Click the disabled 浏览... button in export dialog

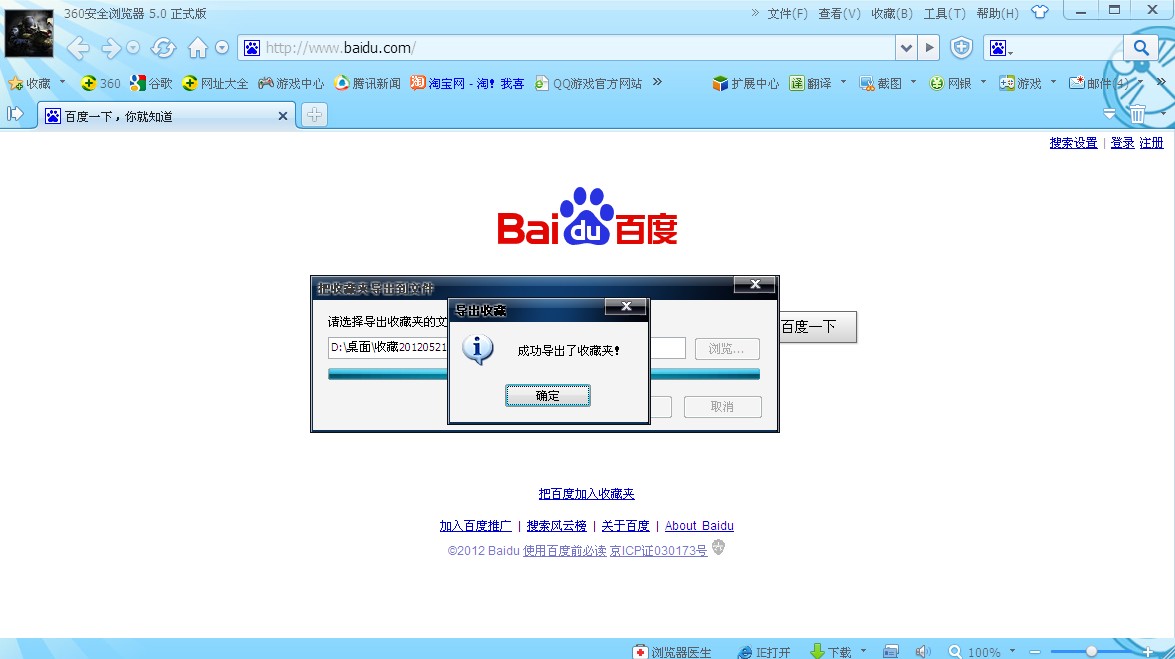click(727, 349)
